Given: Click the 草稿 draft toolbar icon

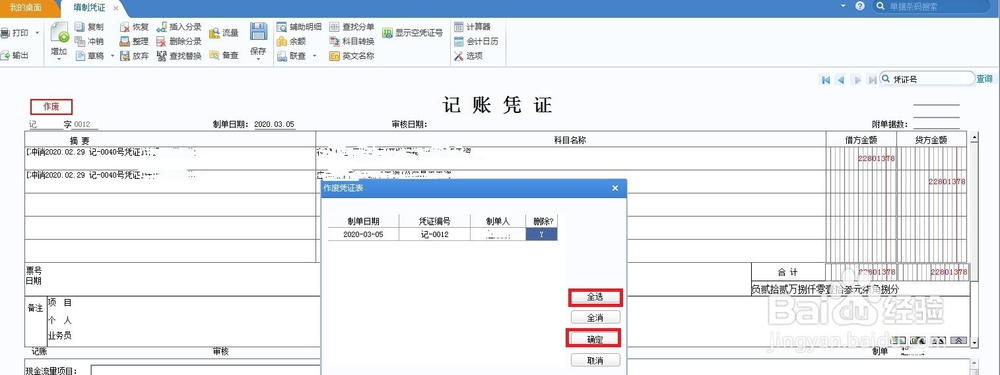Looking at the screenshot, I should [80, 55].
